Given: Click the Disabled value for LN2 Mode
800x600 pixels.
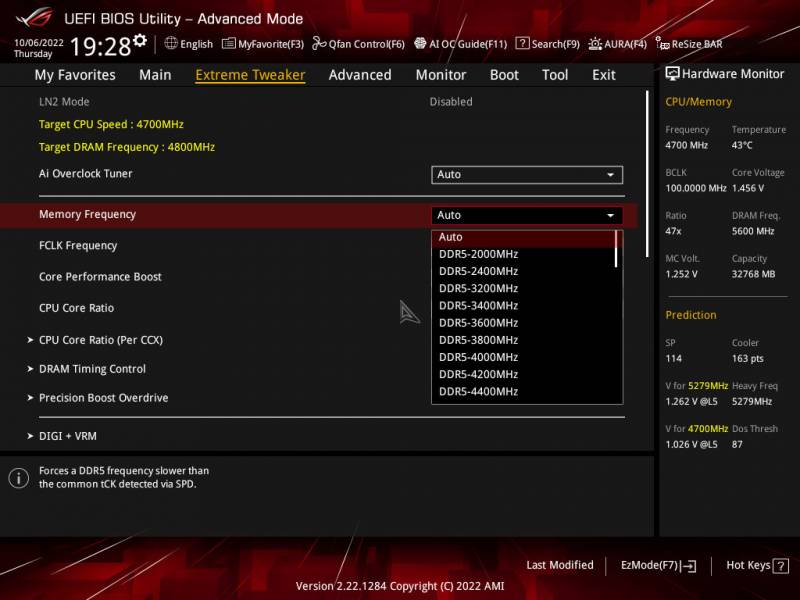Looking at the screenshot, I should (451, 102).
